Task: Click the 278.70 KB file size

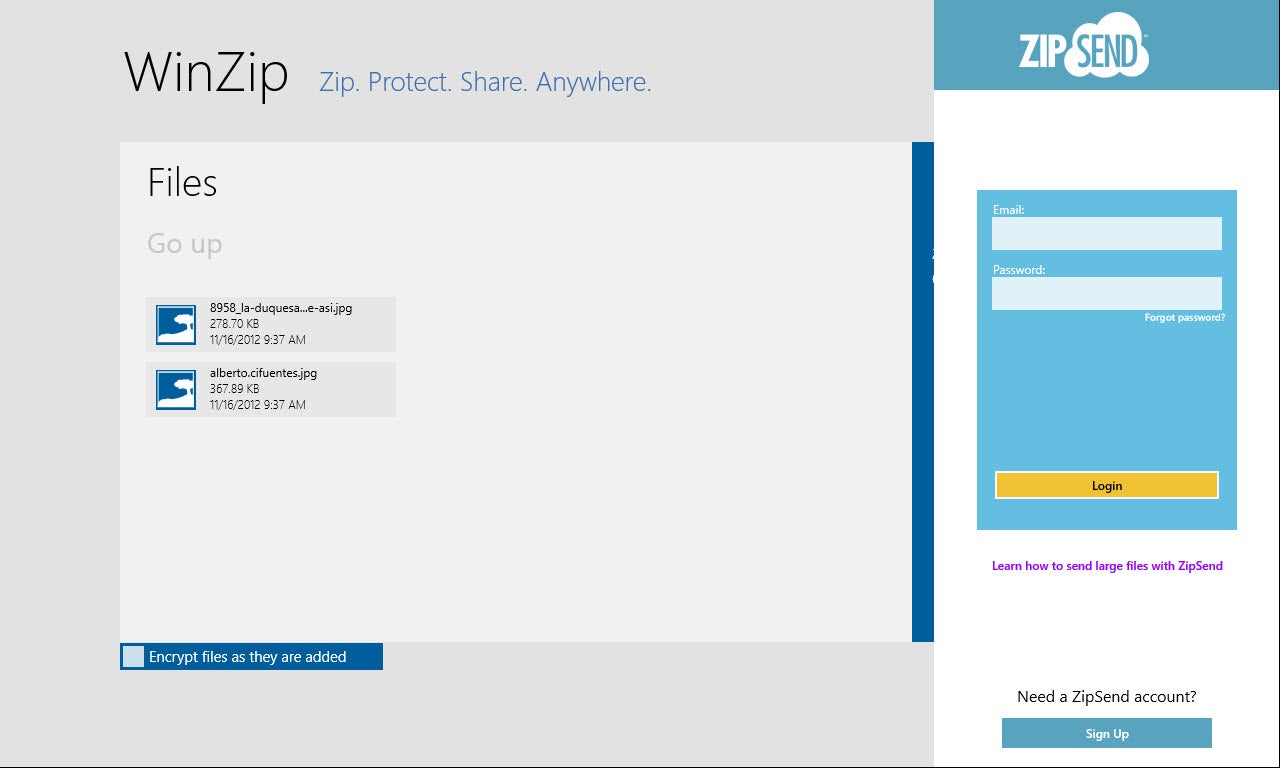Action: 235,324
